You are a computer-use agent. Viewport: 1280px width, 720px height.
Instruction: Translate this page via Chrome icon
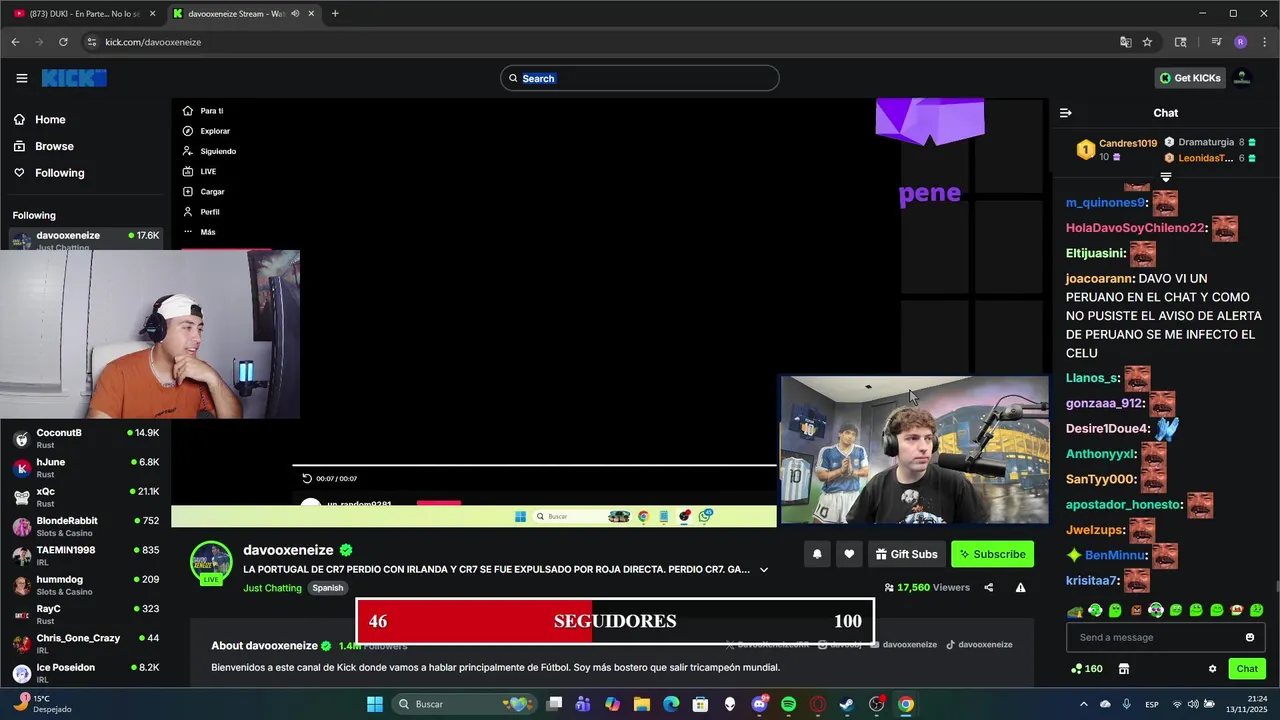[x=1126, y=42]
